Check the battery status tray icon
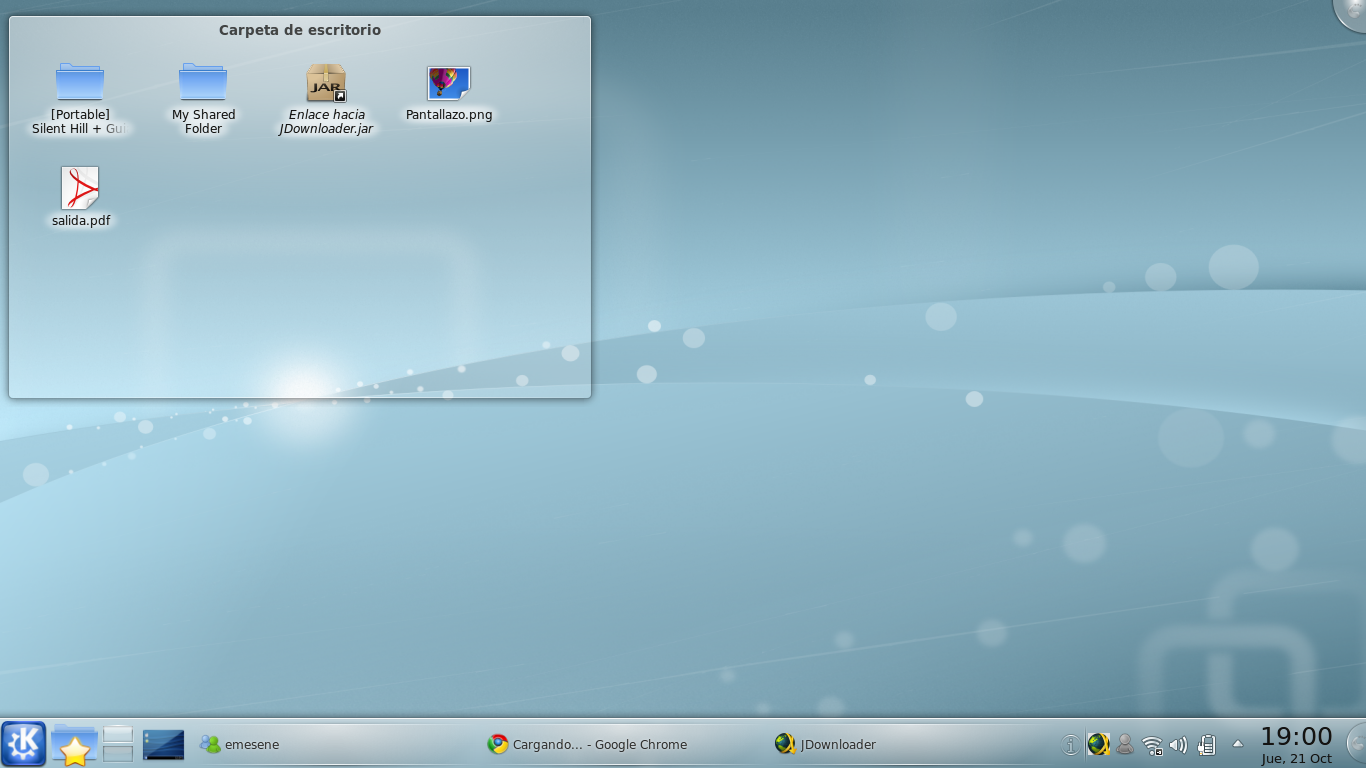The width and height of the screenshot is (1366, 768). coord(1206,745)
